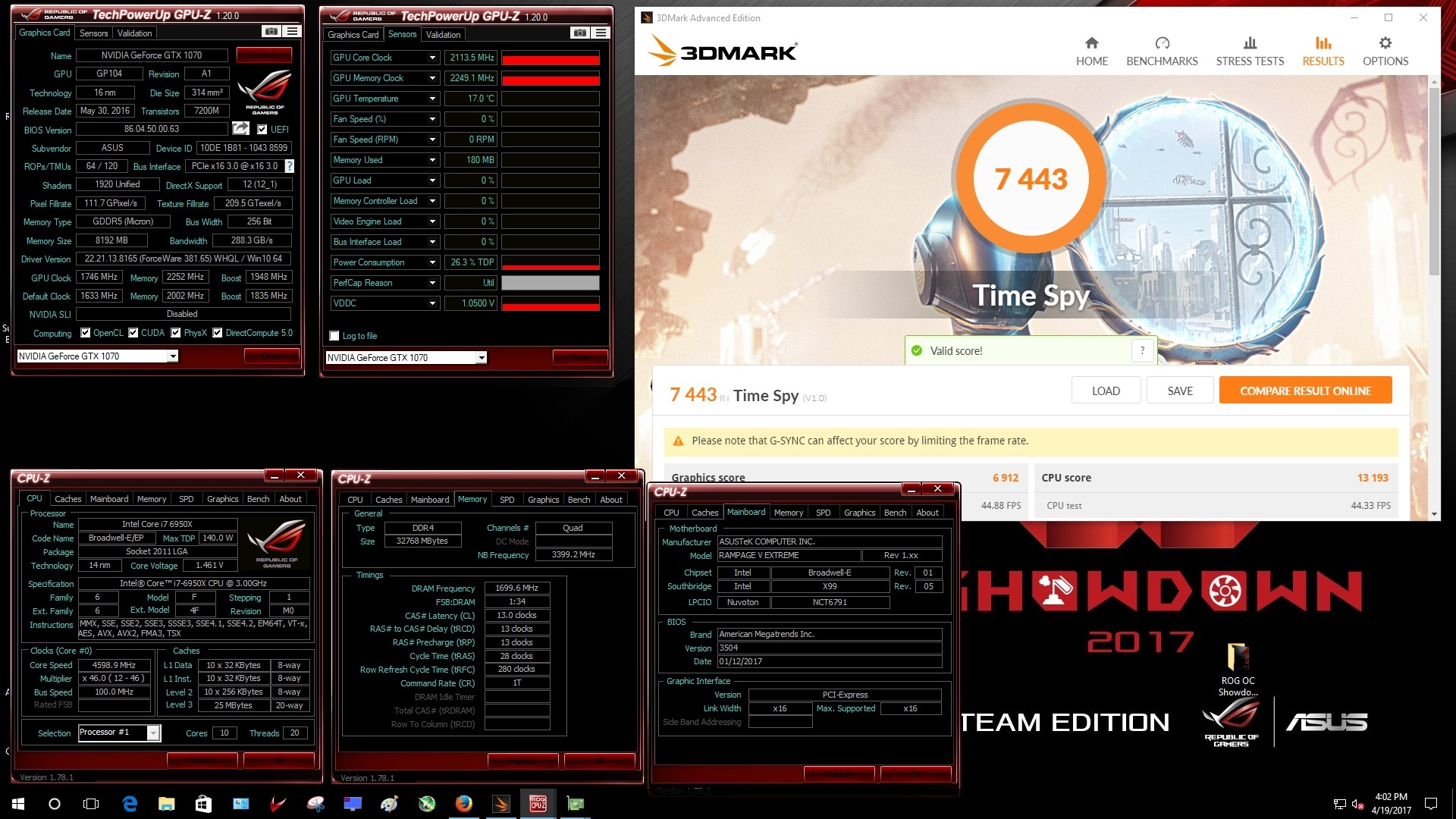Open Paint from the taskbar
The width and height of the screenshot is (1456, 819).
pyautogui.click(x=390, y=804)
